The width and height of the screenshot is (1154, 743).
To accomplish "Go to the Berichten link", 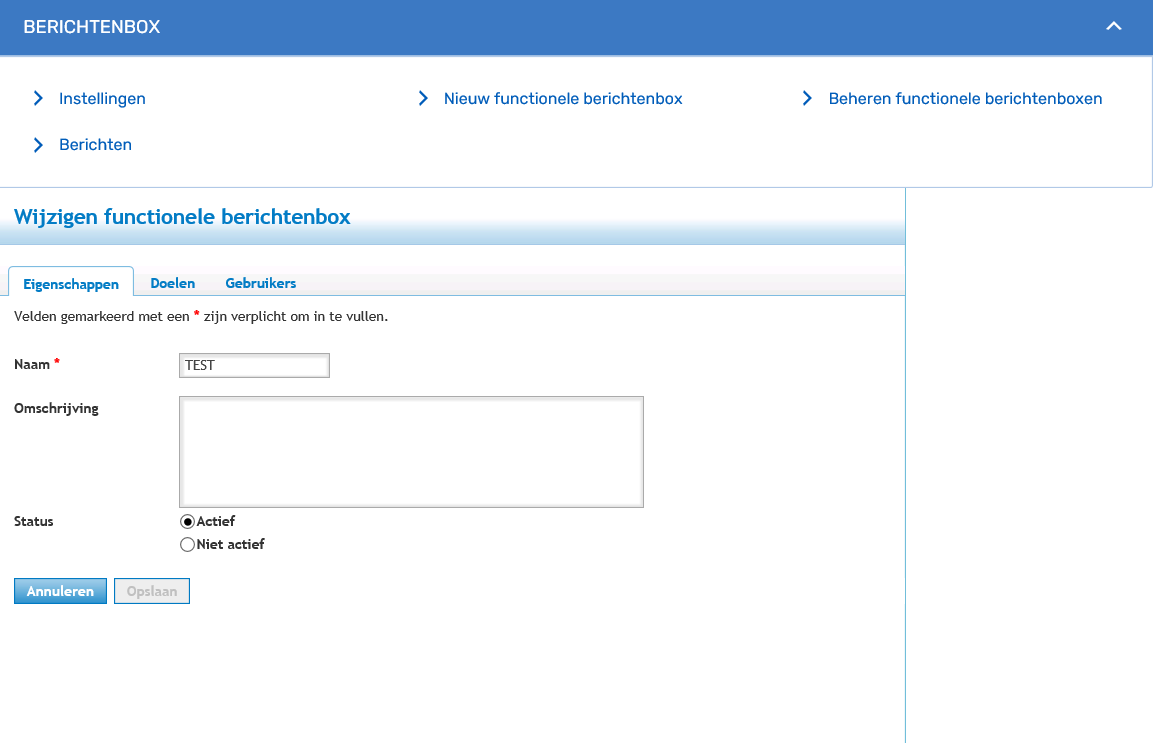I will pos(96,145).
